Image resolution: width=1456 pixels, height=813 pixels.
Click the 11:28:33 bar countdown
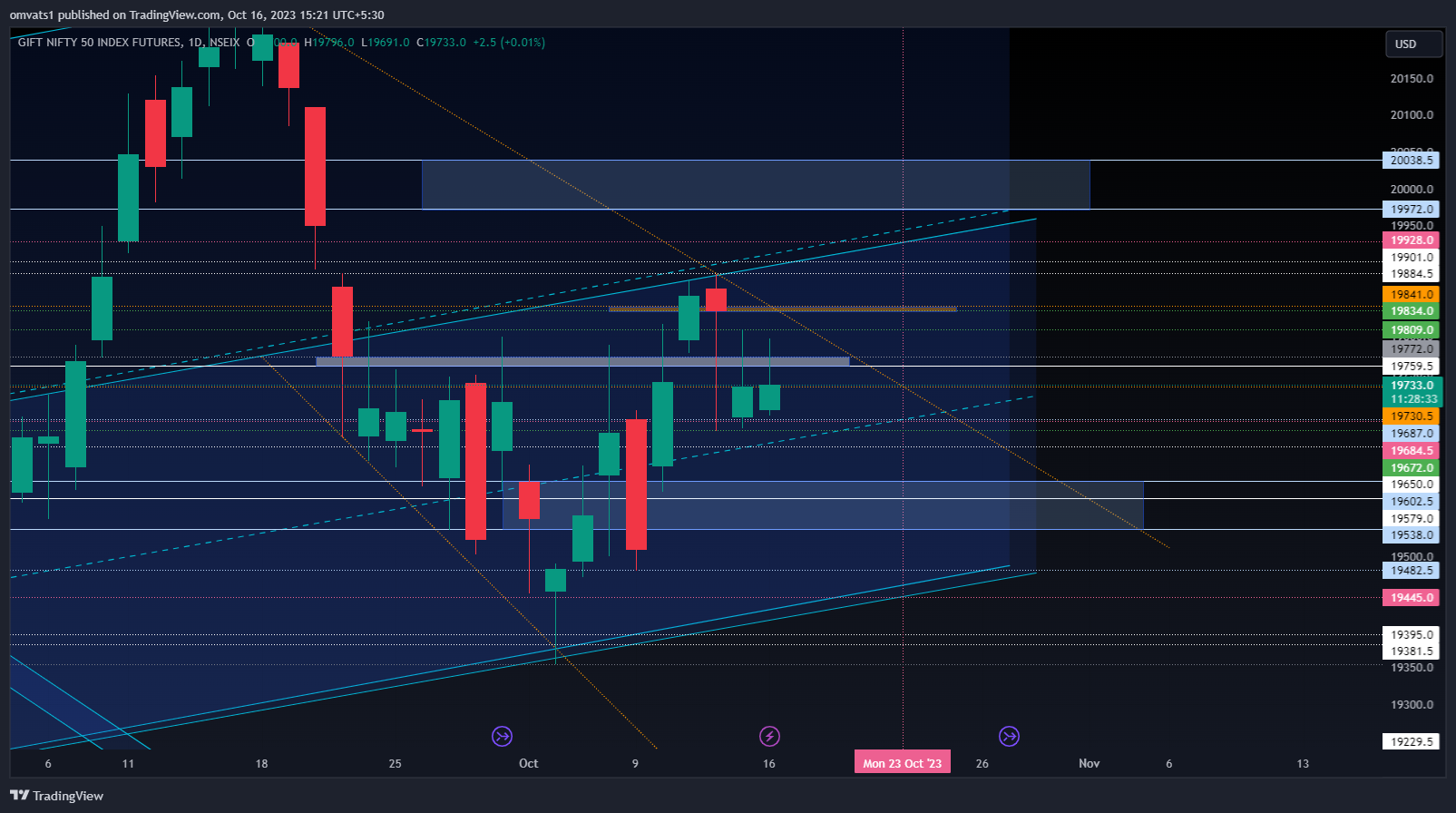coord(1413,399)
